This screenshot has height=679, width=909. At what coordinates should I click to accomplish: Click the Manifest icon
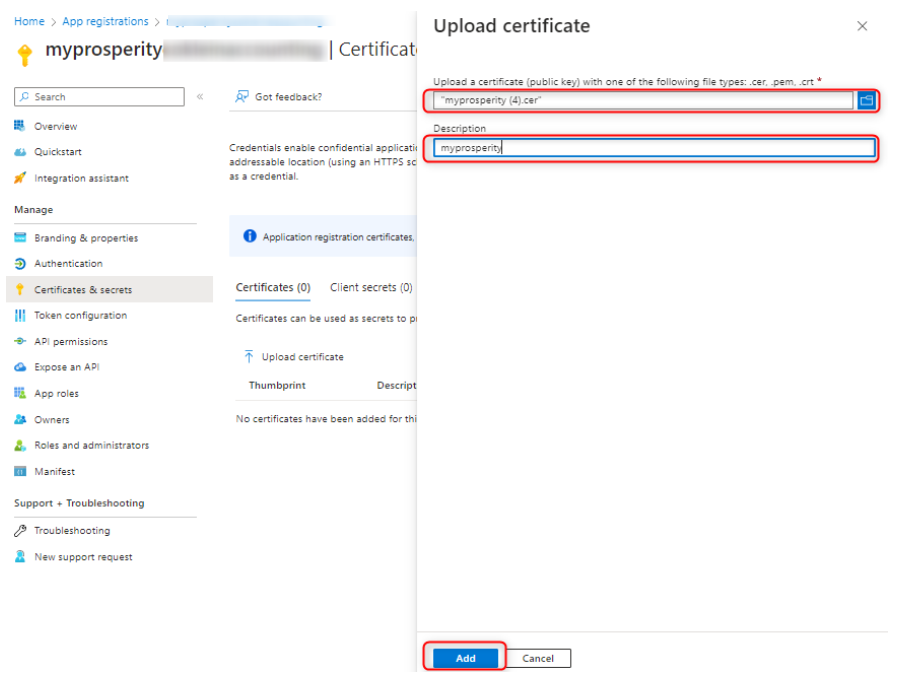point(20,471)
